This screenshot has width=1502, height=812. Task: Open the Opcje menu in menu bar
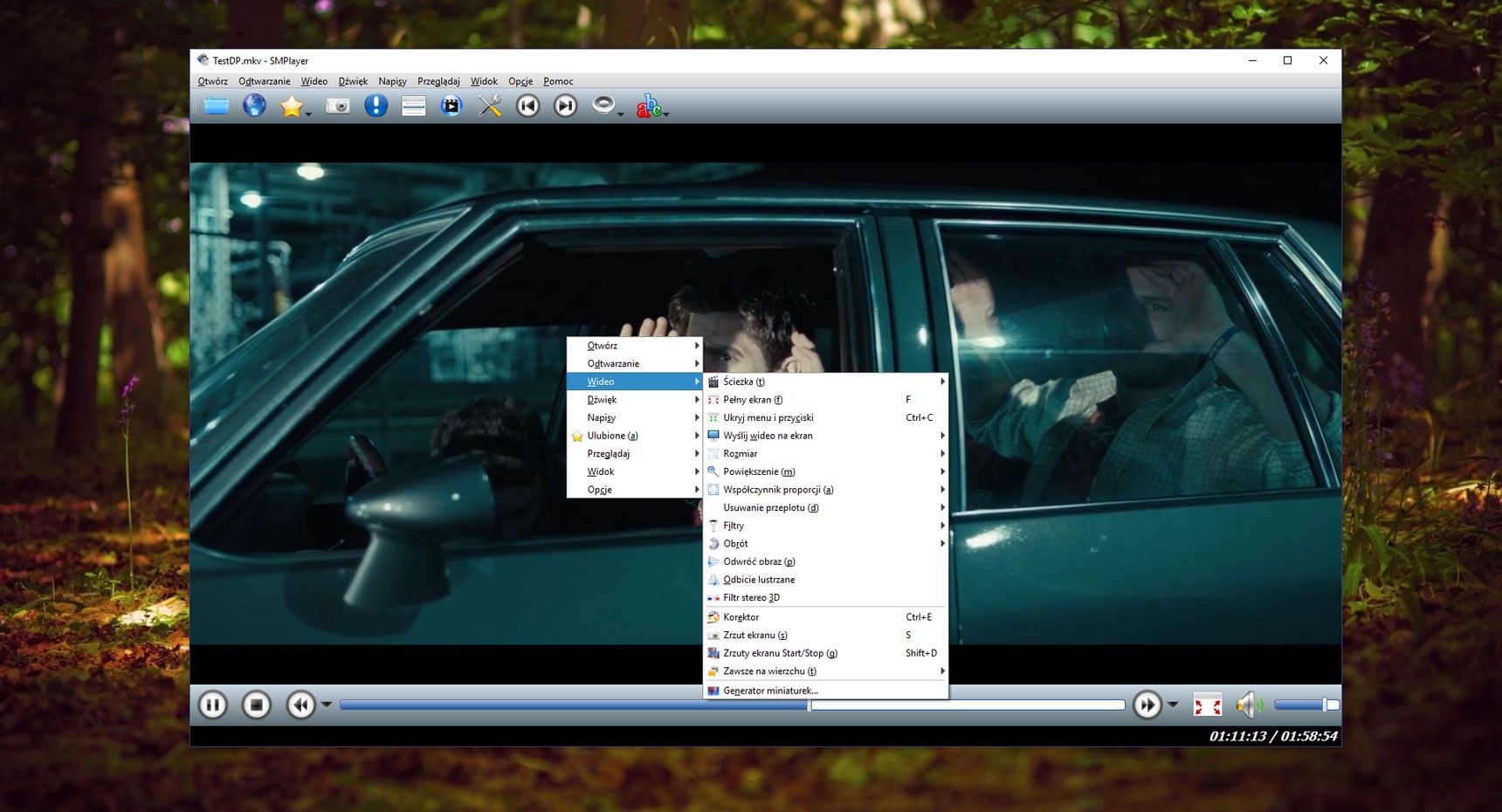pos(520,81)
